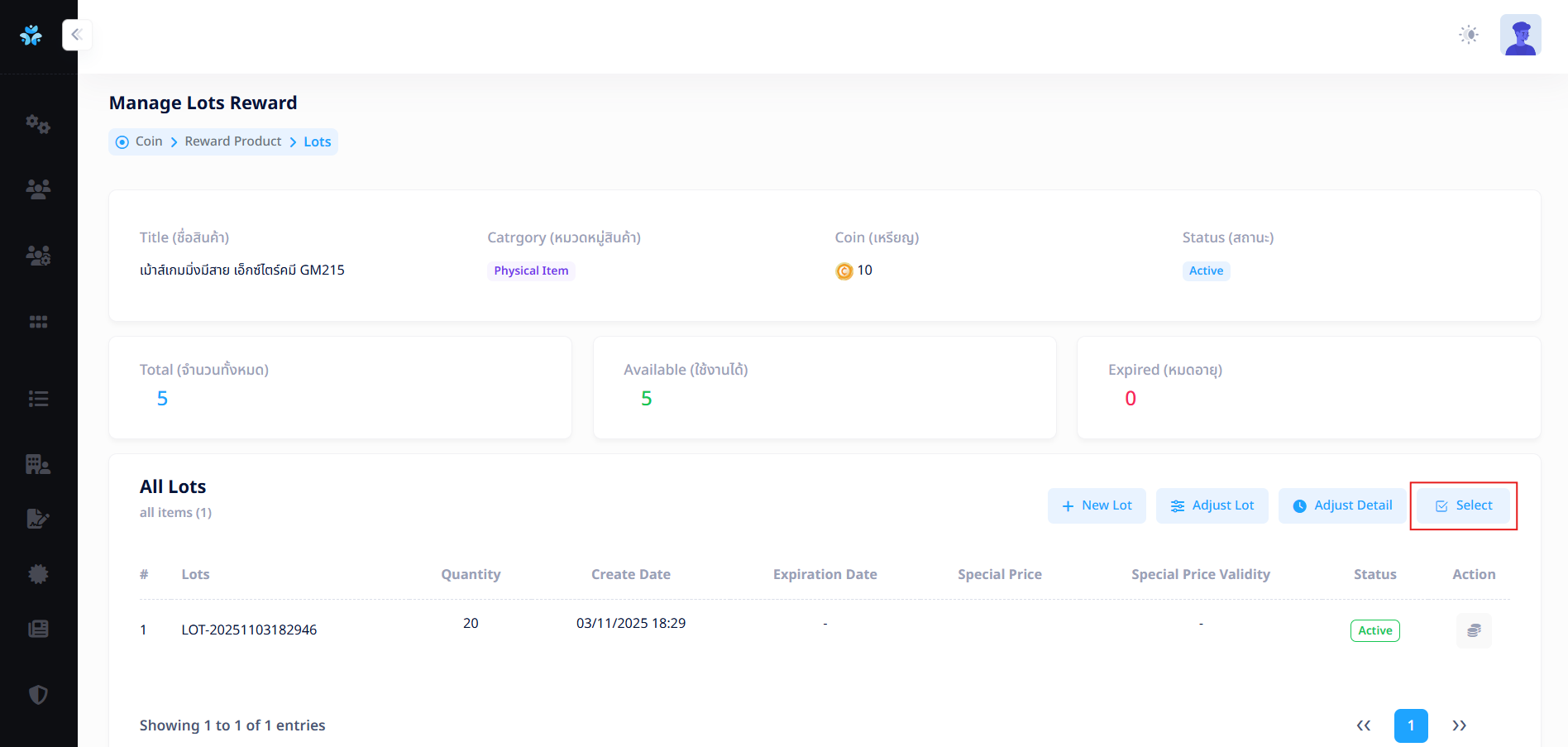Click the New Lot button
Viewport: 1568px width, 747px height.
(1096, 505)
